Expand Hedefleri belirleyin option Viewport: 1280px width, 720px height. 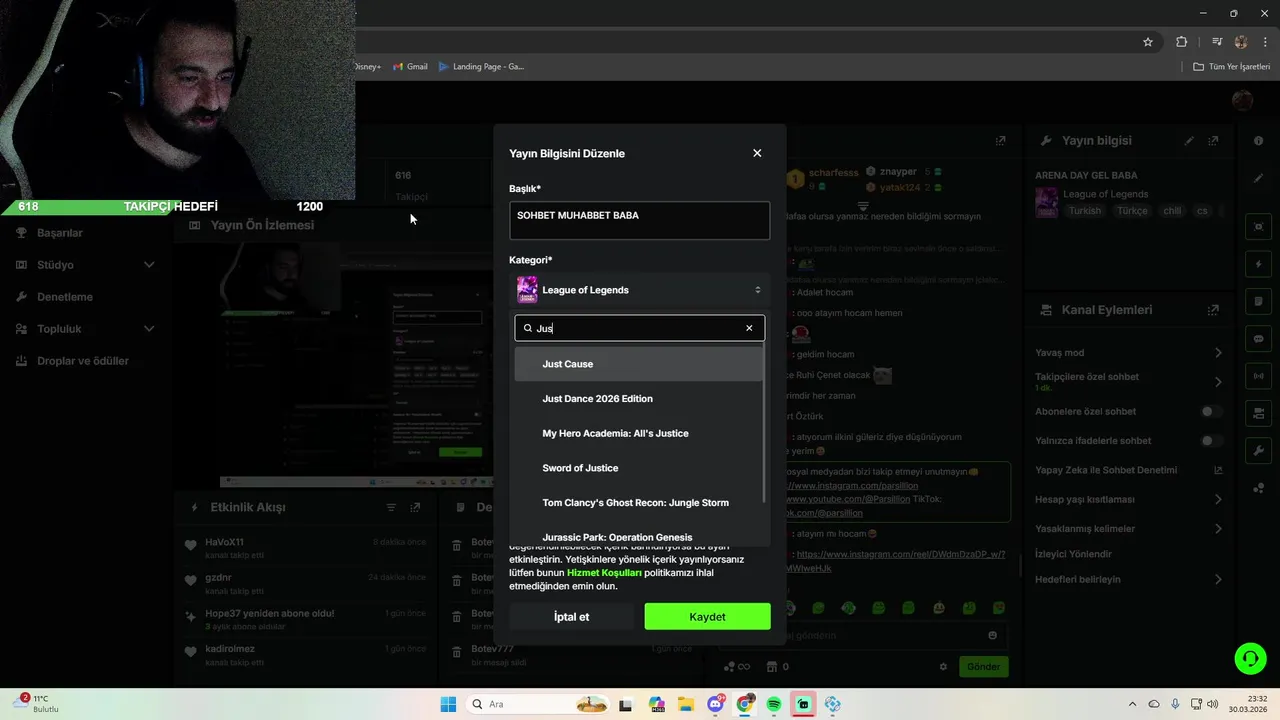(x=1128, y=579)
